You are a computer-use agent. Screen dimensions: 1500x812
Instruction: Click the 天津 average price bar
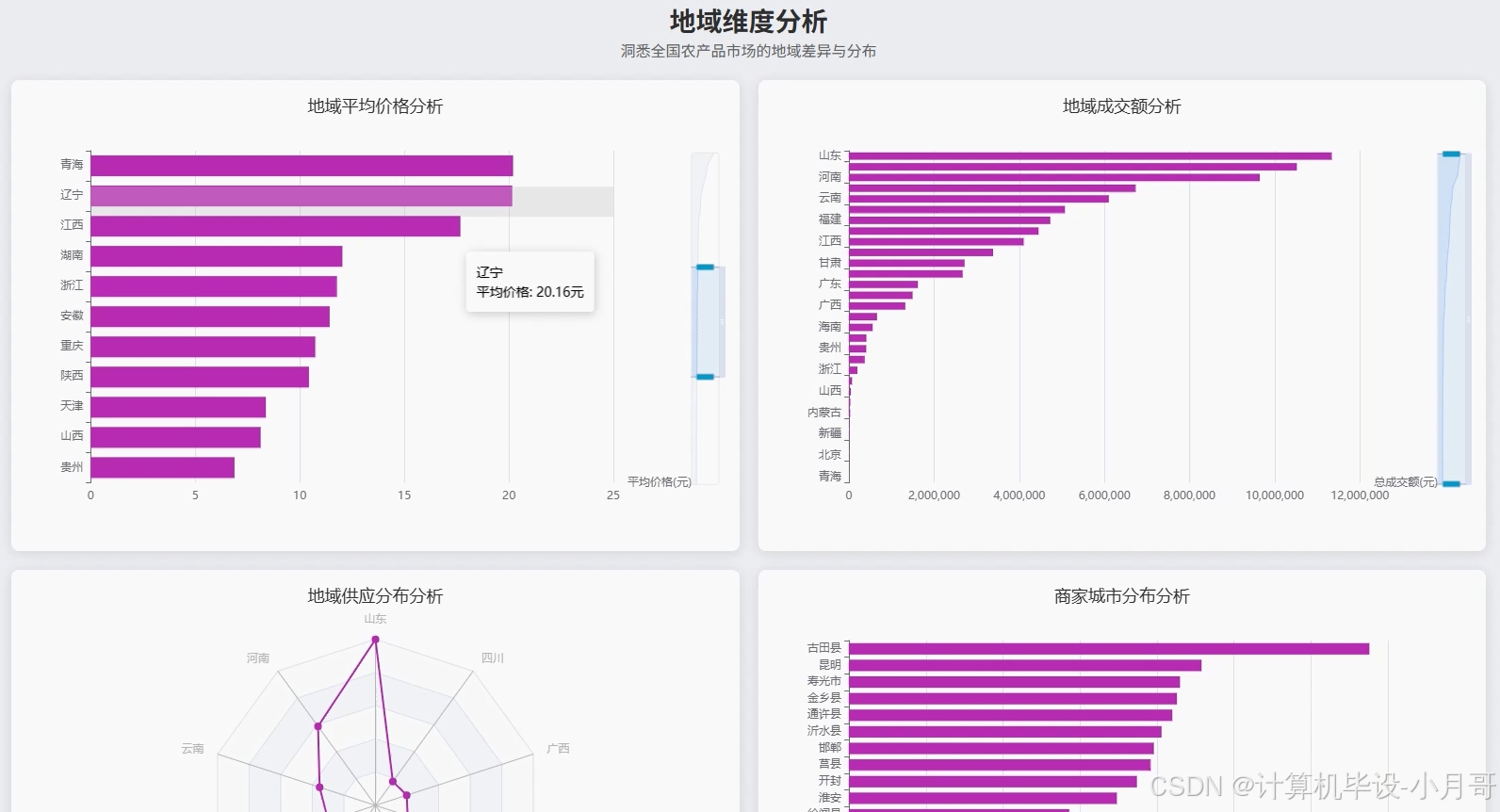click(178, 407)
